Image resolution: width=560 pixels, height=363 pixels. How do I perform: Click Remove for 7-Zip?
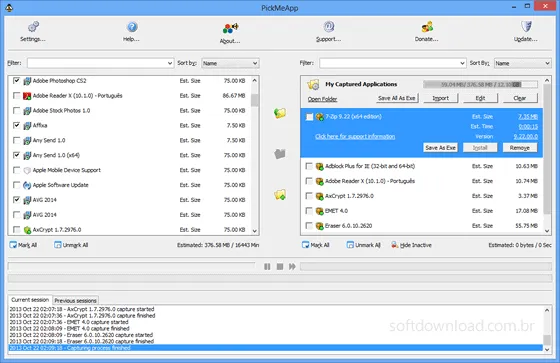[x=520, y=148]
